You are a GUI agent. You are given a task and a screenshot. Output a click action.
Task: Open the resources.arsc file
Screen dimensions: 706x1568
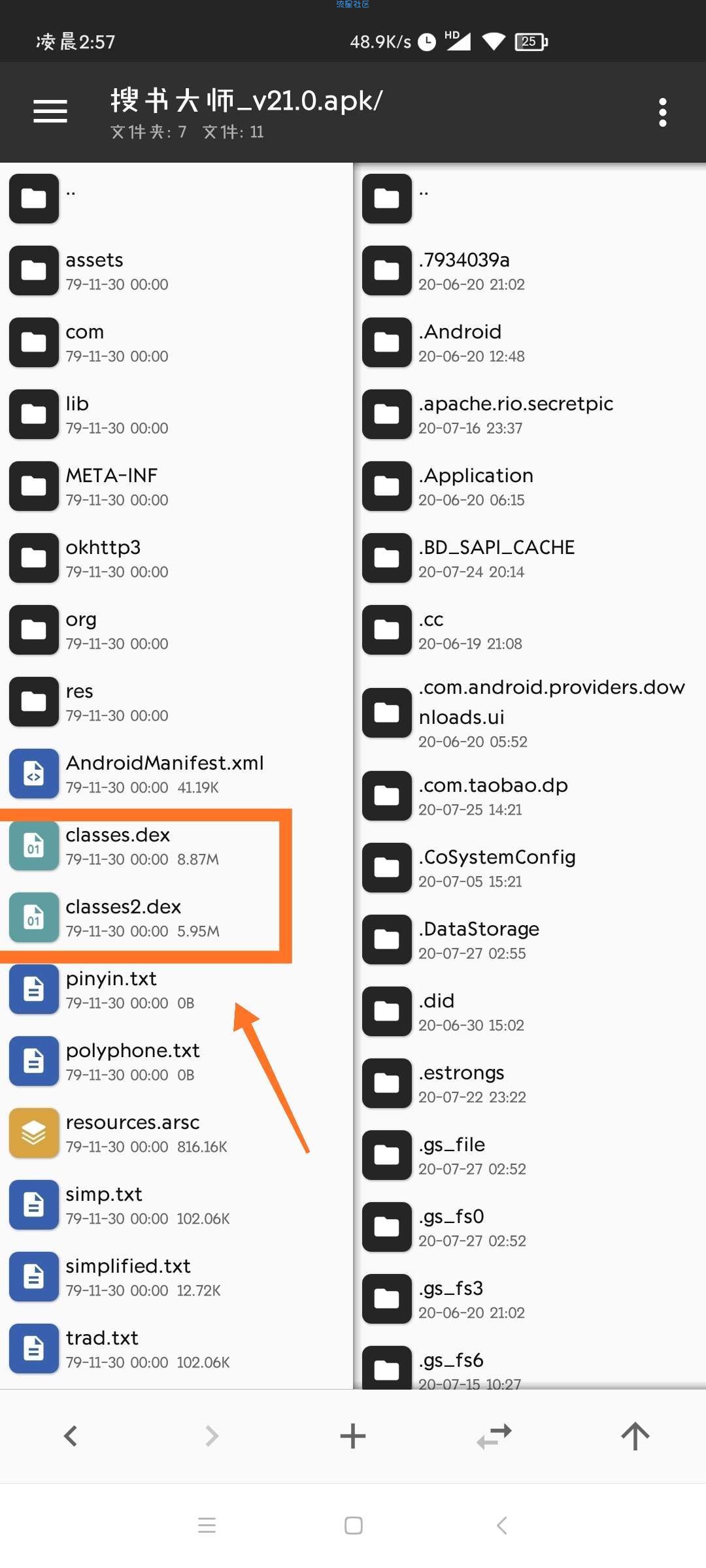(x=176, y=1134)
